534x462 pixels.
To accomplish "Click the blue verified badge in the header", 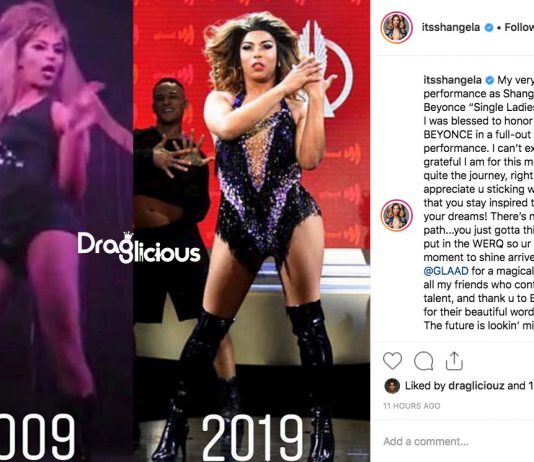I will tap(489, 28).
